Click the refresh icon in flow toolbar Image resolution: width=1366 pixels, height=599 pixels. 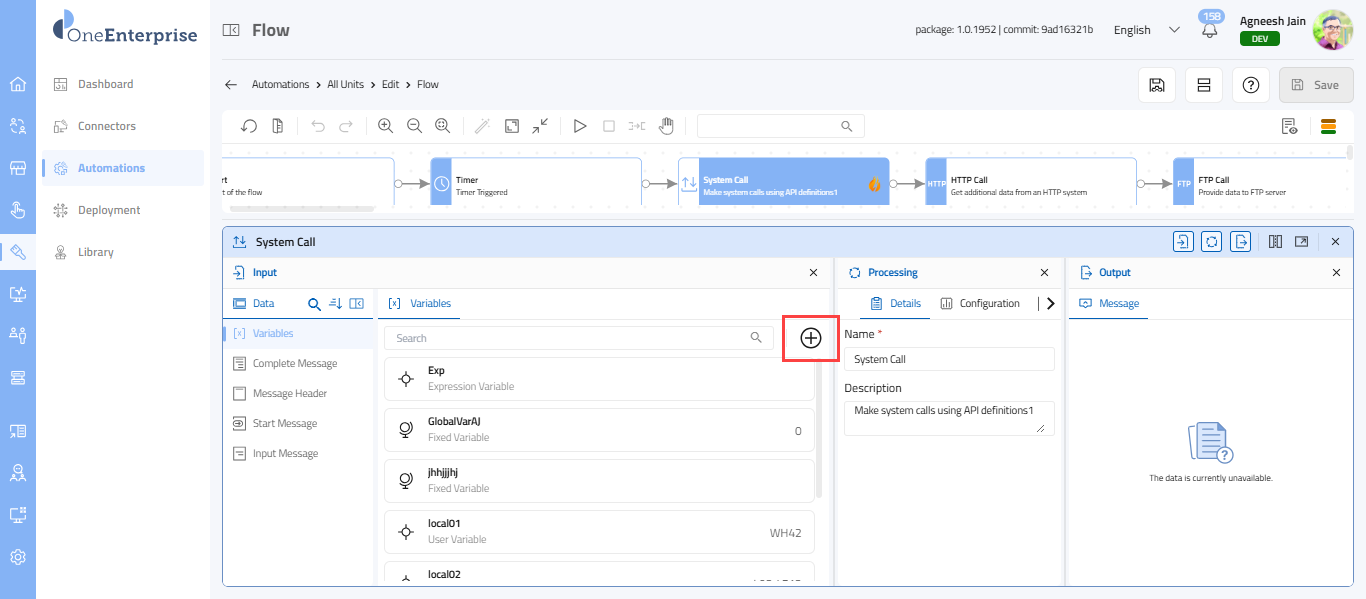250,126
